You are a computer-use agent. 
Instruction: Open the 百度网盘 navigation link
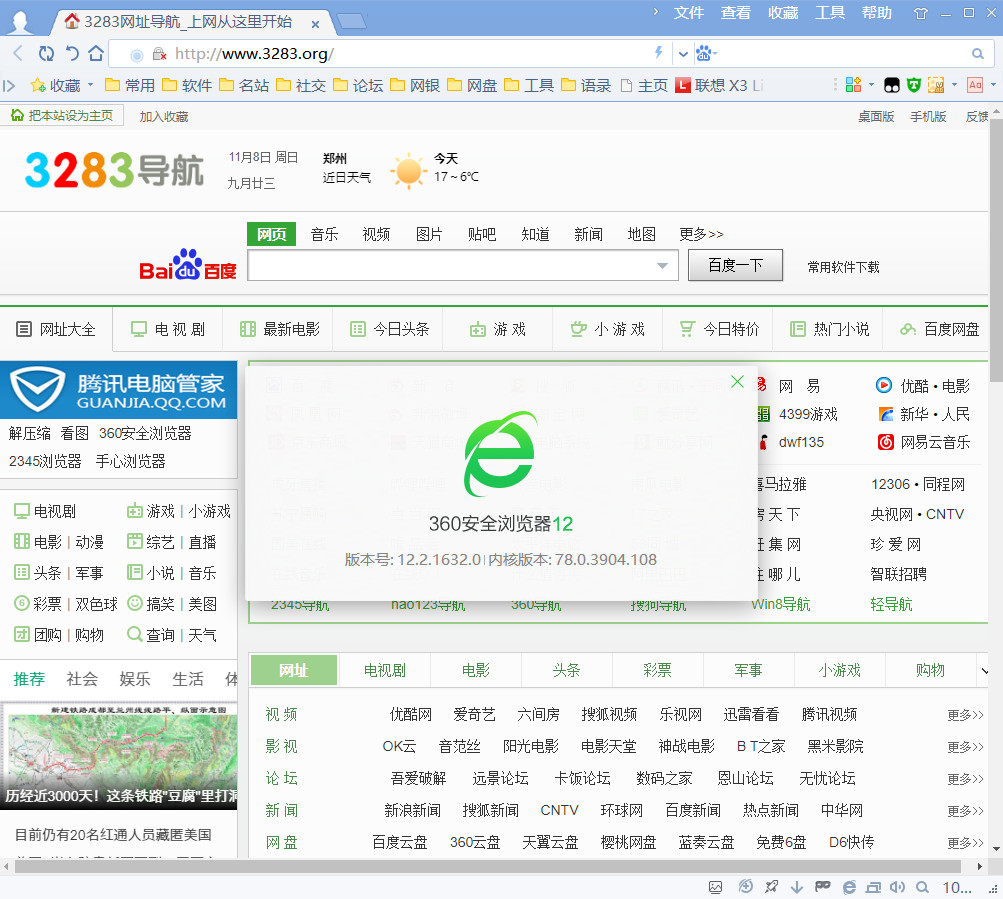pyautogui.click(x=939, y=330)
